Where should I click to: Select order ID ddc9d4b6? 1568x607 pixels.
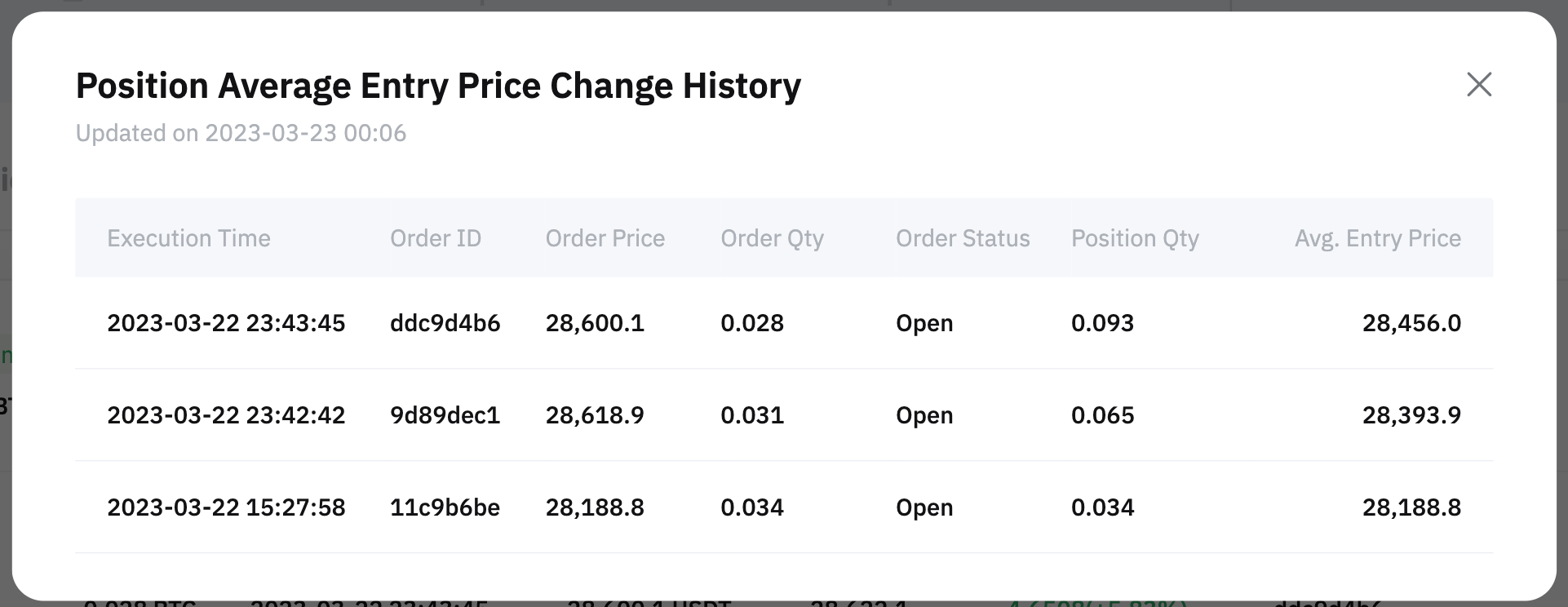[445, 323]
